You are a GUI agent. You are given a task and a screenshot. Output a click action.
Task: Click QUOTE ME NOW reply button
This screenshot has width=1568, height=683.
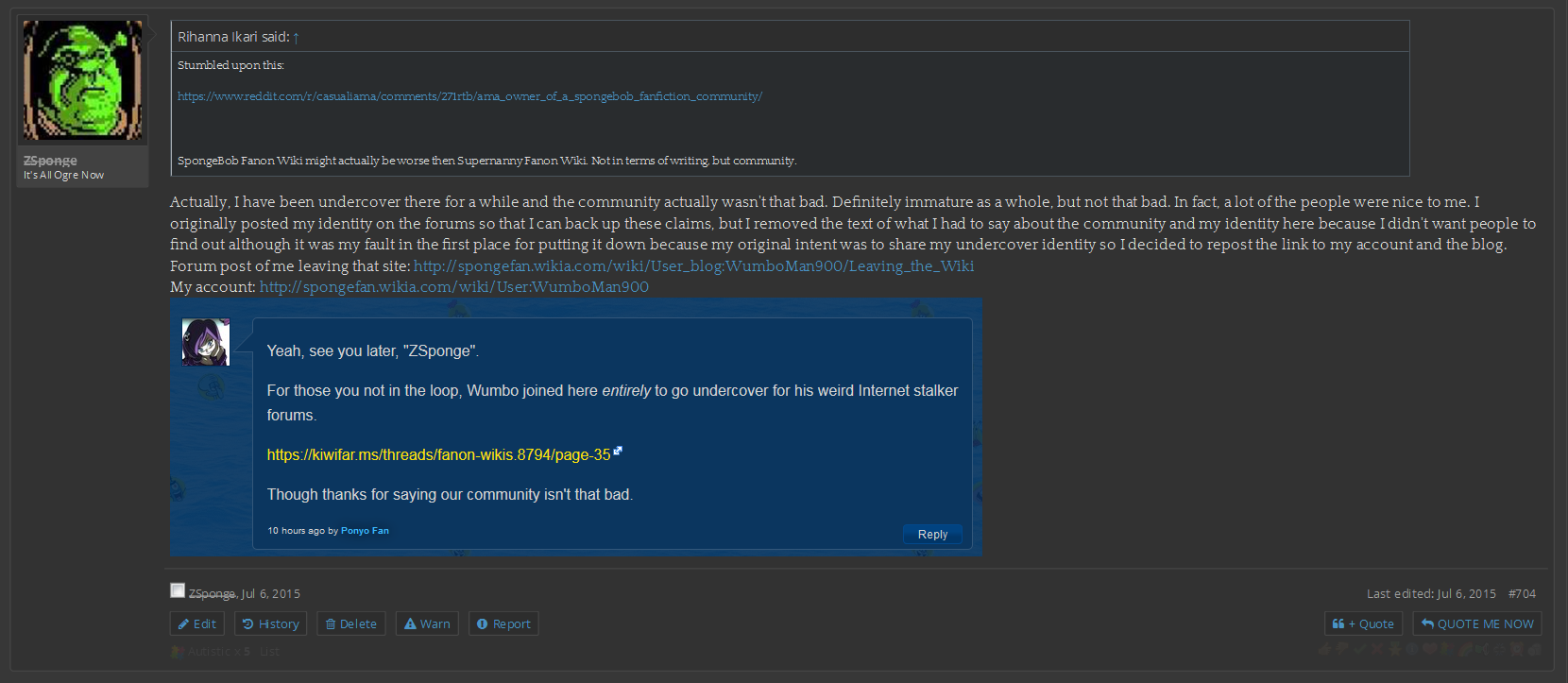coord(1477,623)
